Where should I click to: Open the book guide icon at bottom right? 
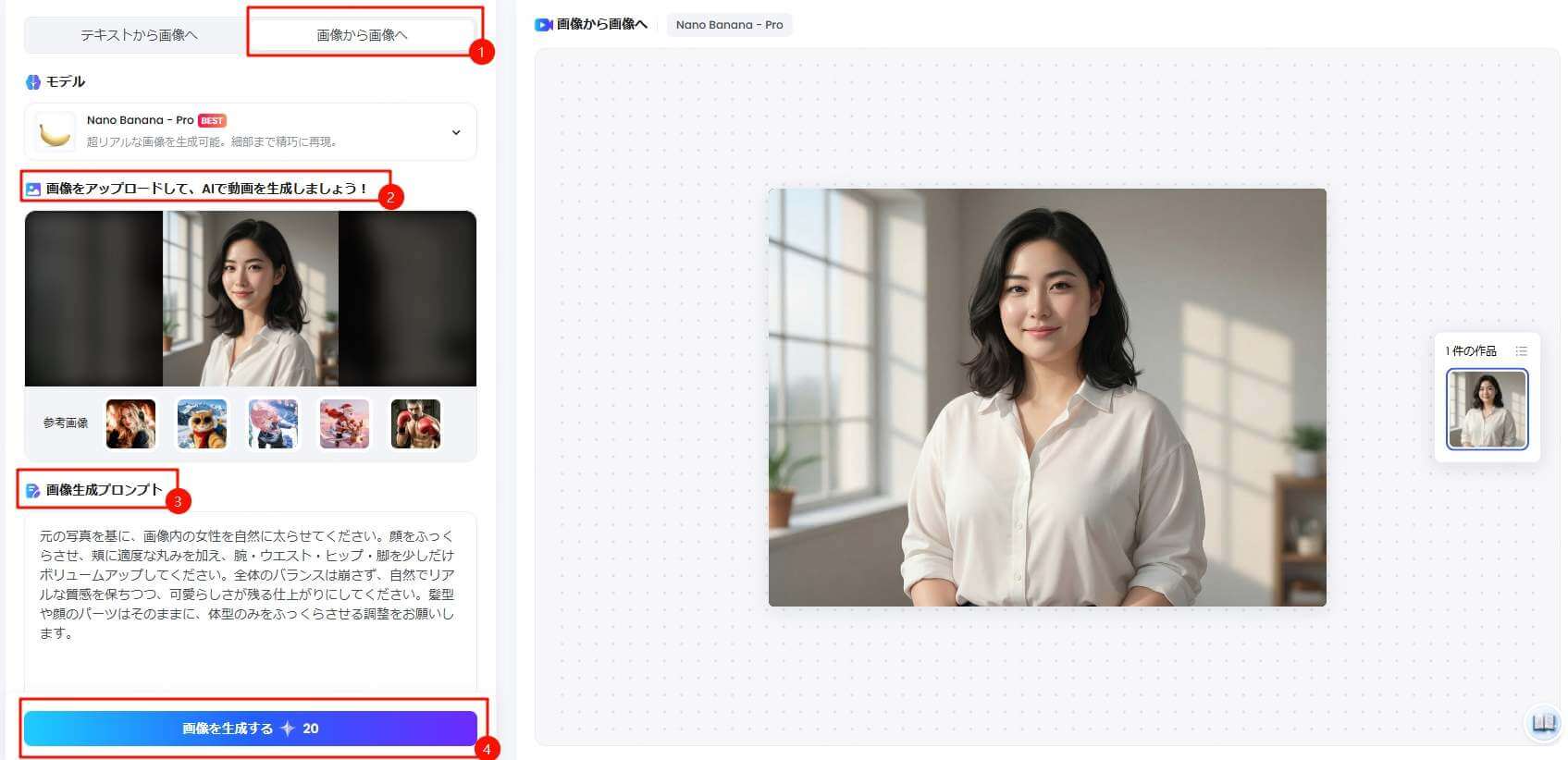(1543, 723)
